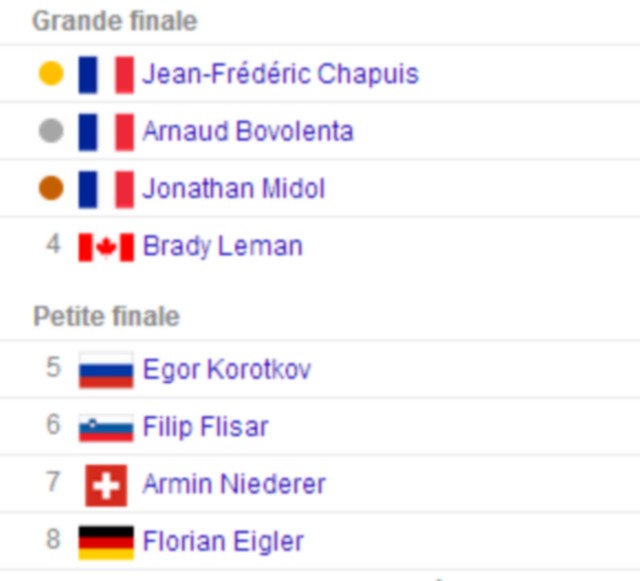Click the Swiss flag icon
This screenshot has width=640, height=581.
point(106,485)
